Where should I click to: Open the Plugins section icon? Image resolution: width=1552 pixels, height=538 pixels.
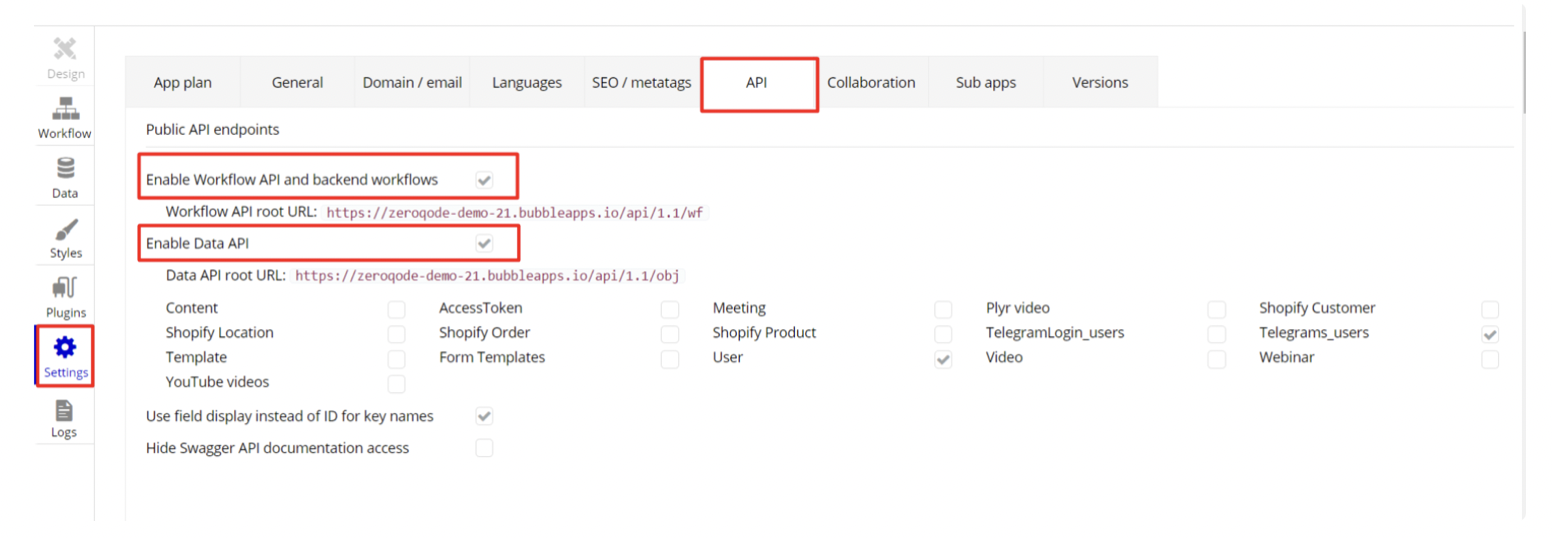click(x=65, y=289)
